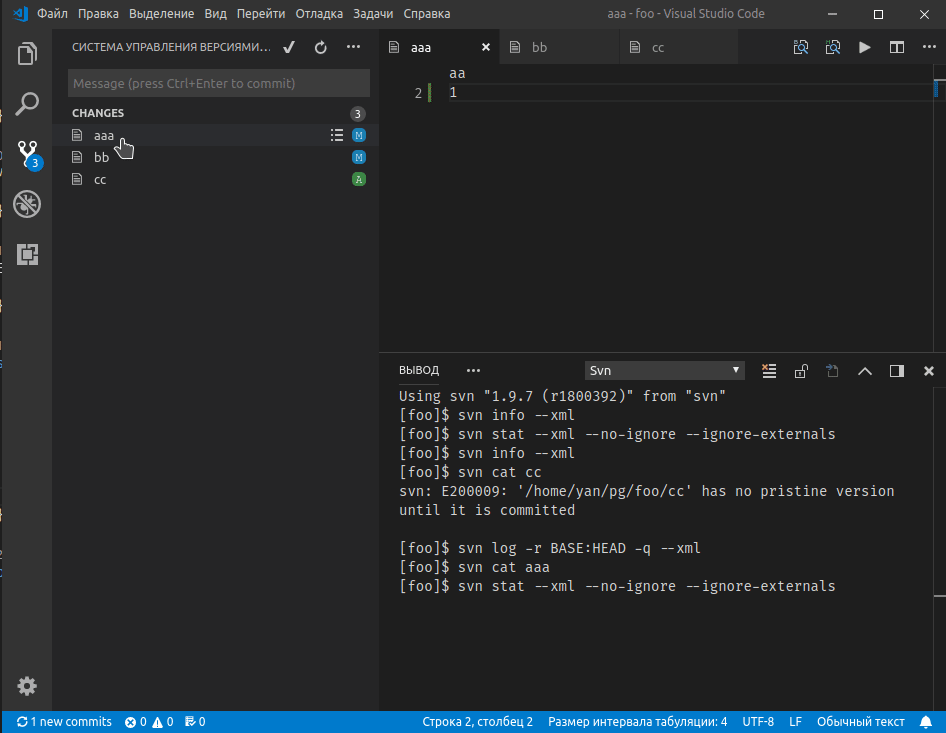Open the Перейти menu

pyautogui.click(x=261, y=13)
